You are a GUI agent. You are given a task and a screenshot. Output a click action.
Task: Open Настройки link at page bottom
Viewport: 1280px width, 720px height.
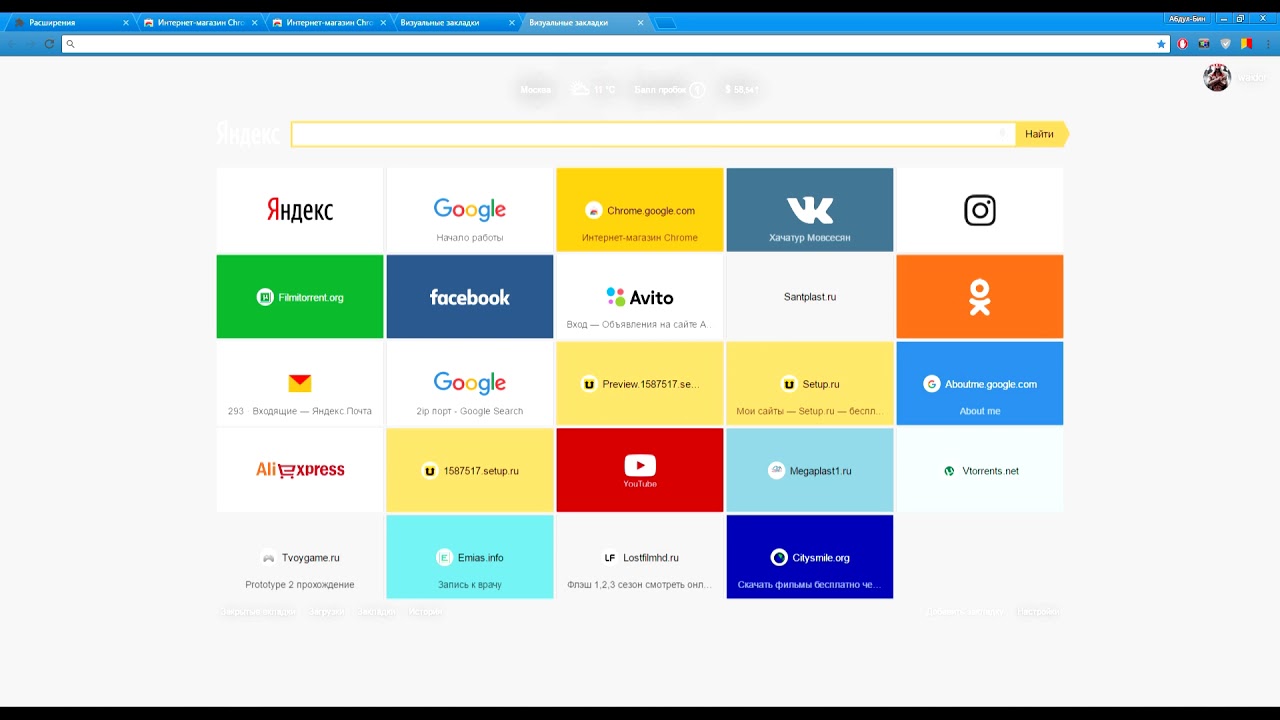1038,611
